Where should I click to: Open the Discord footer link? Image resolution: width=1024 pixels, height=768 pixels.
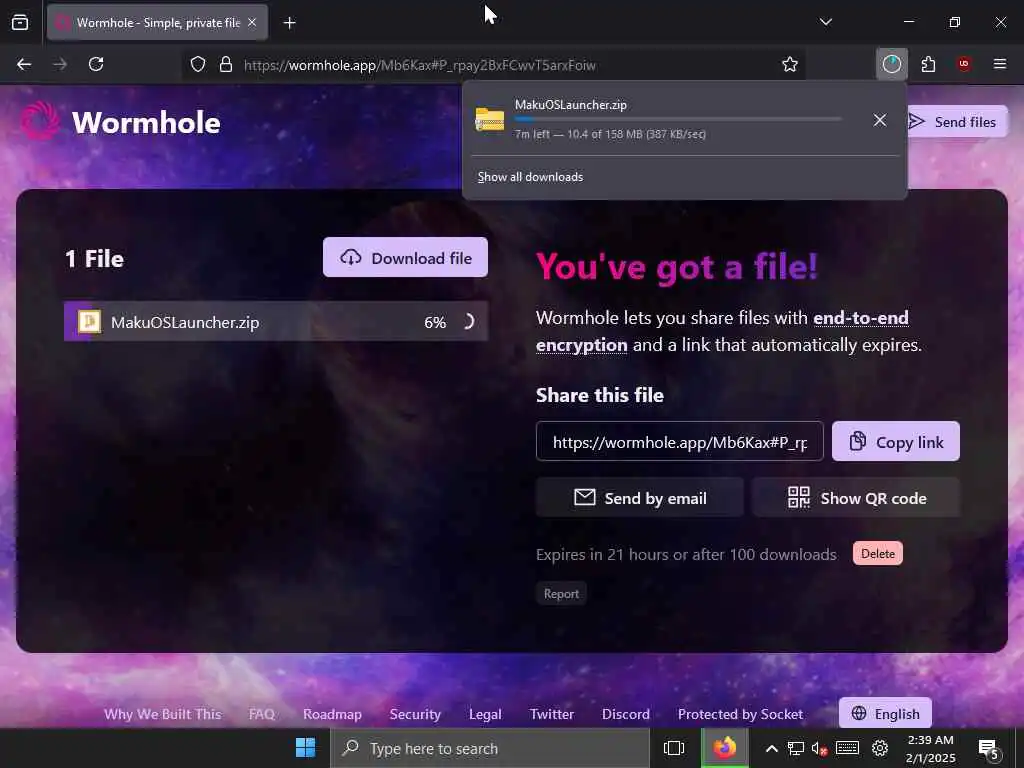click(626, 714)
